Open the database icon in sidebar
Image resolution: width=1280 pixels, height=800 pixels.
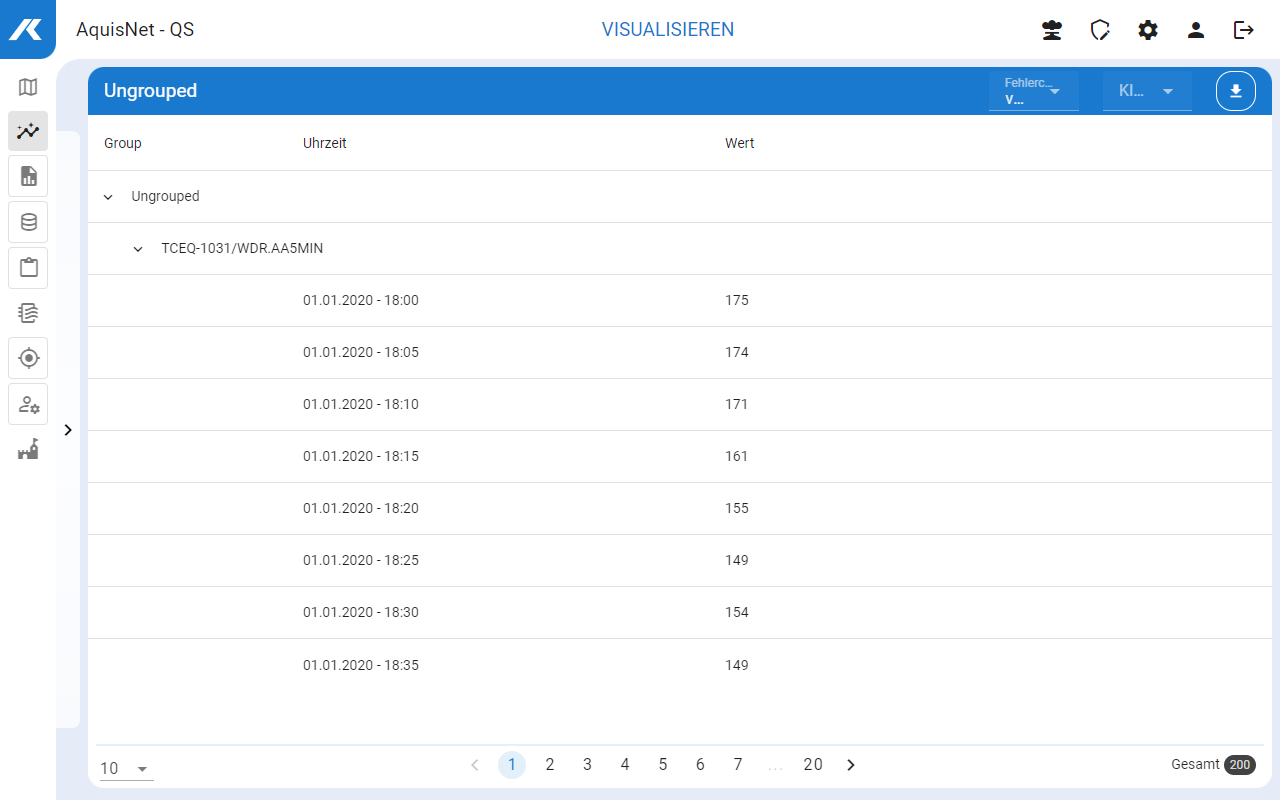pos(28,222)
